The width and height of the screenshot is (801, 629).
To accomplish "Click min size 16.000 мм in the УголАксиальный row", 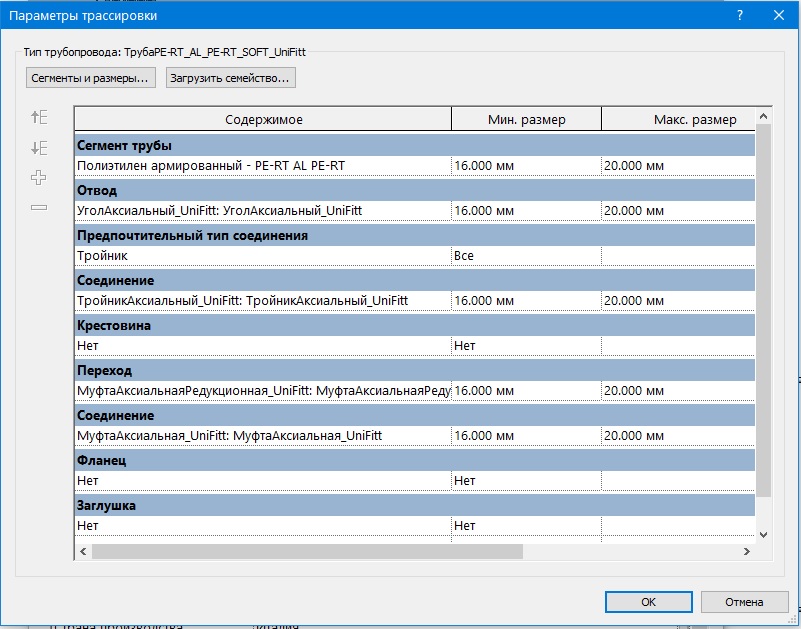I will point(527,211).
